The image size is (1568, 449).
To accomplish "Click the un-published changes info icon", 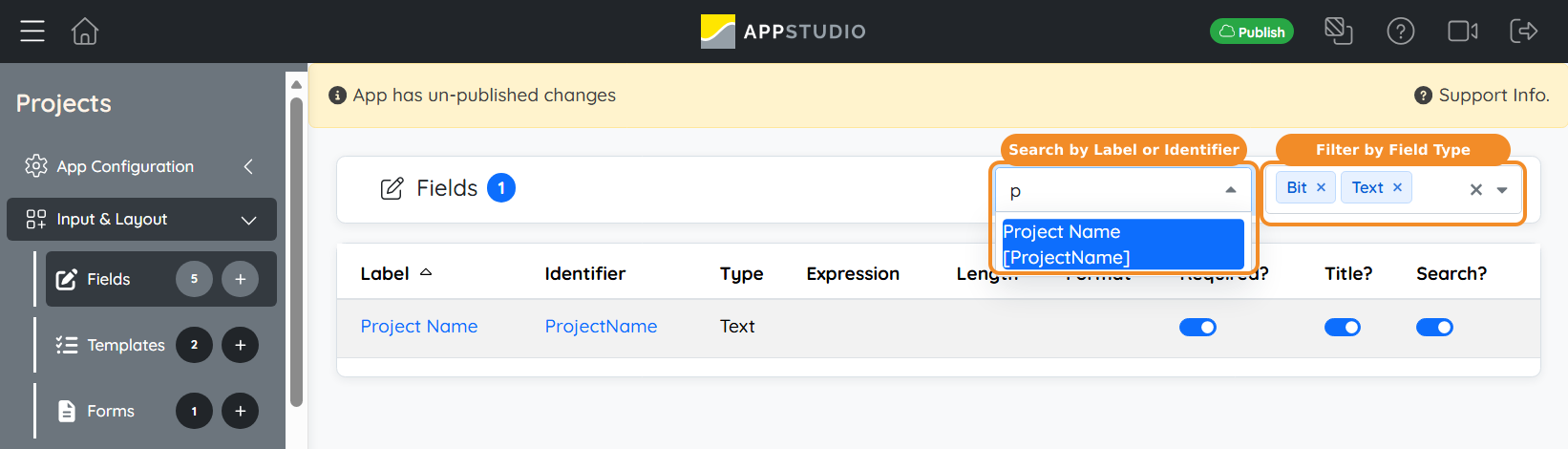I will (337, 96).
